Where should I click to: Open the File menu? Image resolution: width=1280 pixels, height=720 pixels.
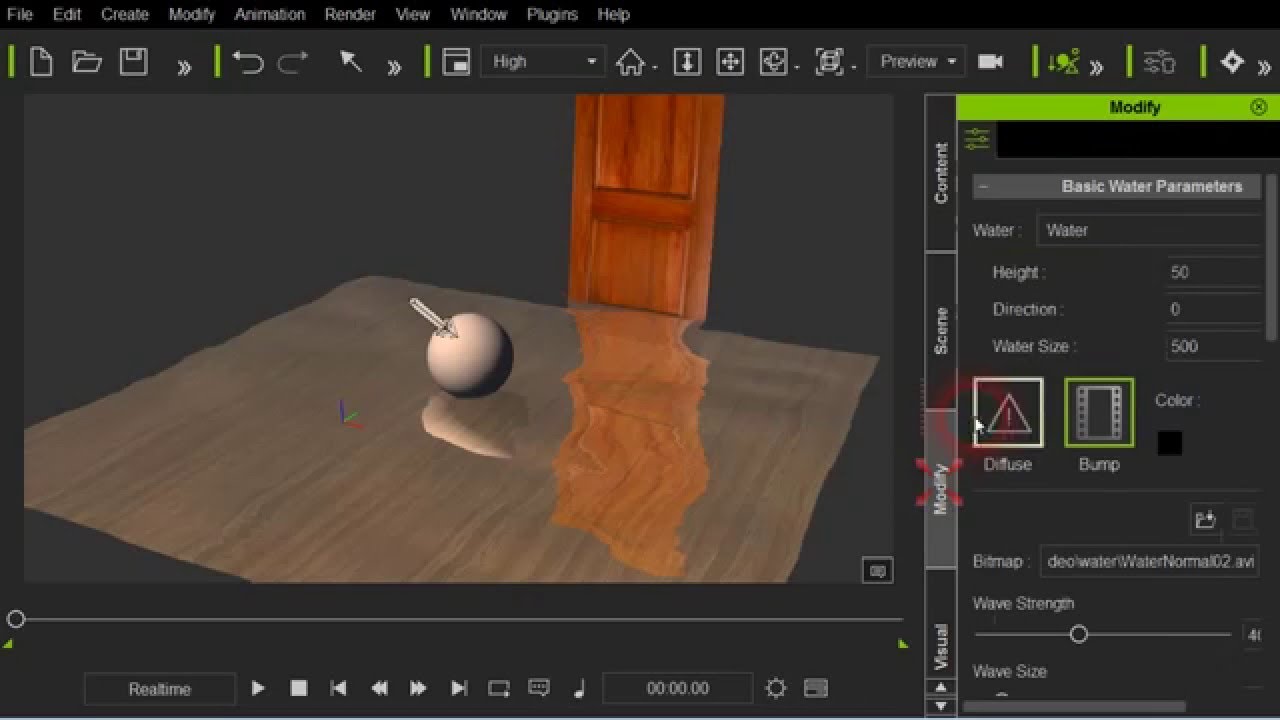point(20,15)
